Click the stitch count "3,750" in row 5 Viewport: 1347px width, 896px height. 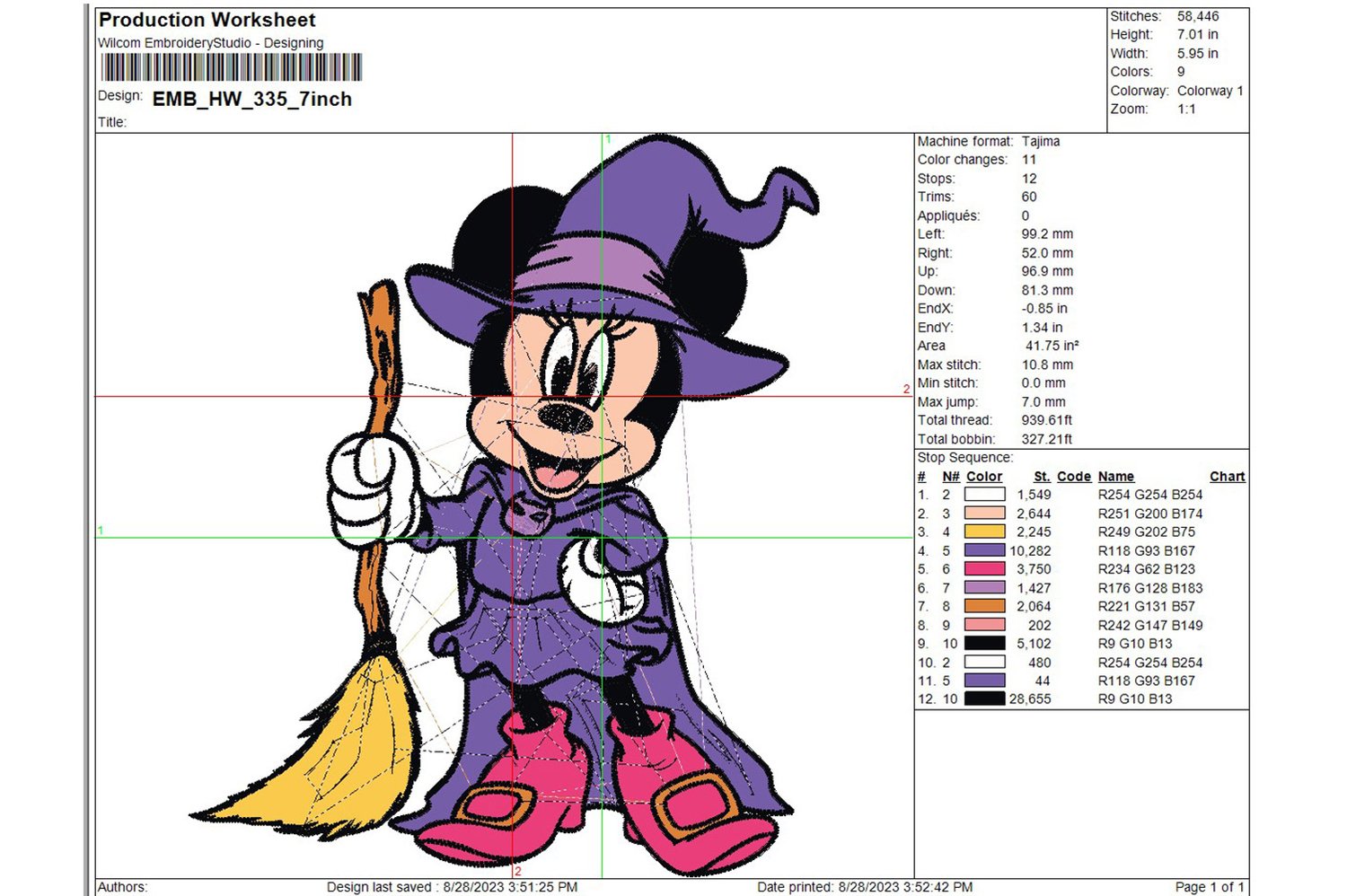pyautogui.click(x=1034, y=569)
